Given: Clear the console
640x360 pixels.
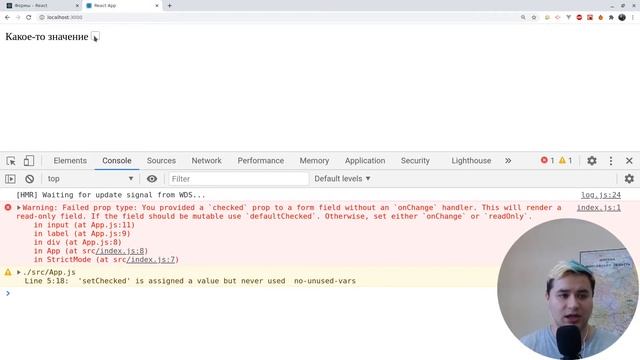Looking at the screenshot, I should pos(29,179).
